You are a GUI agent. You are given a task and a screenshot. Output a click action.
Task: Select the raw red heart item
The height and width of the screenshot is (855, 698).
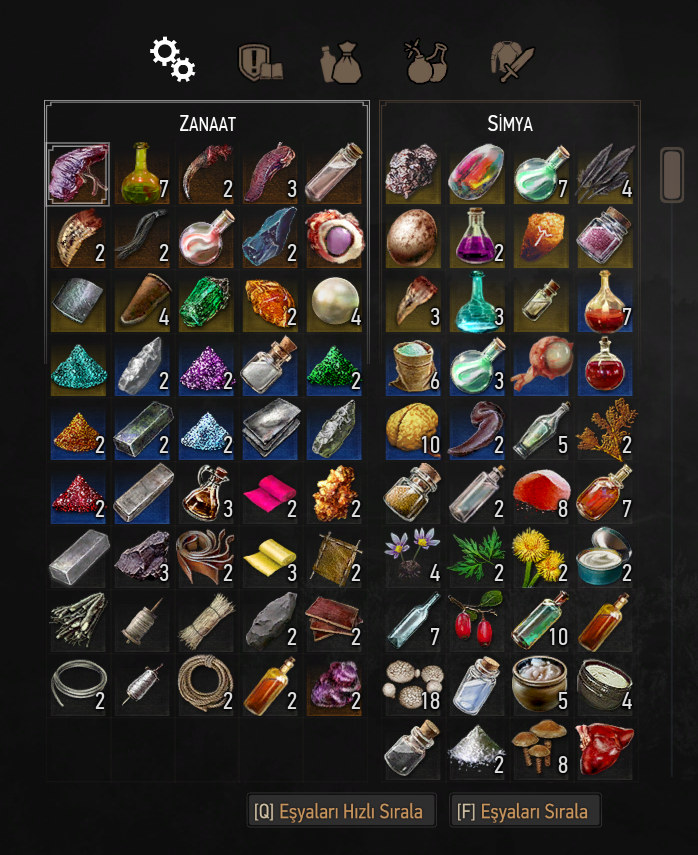pyautogui.click(x=605, y=750)
